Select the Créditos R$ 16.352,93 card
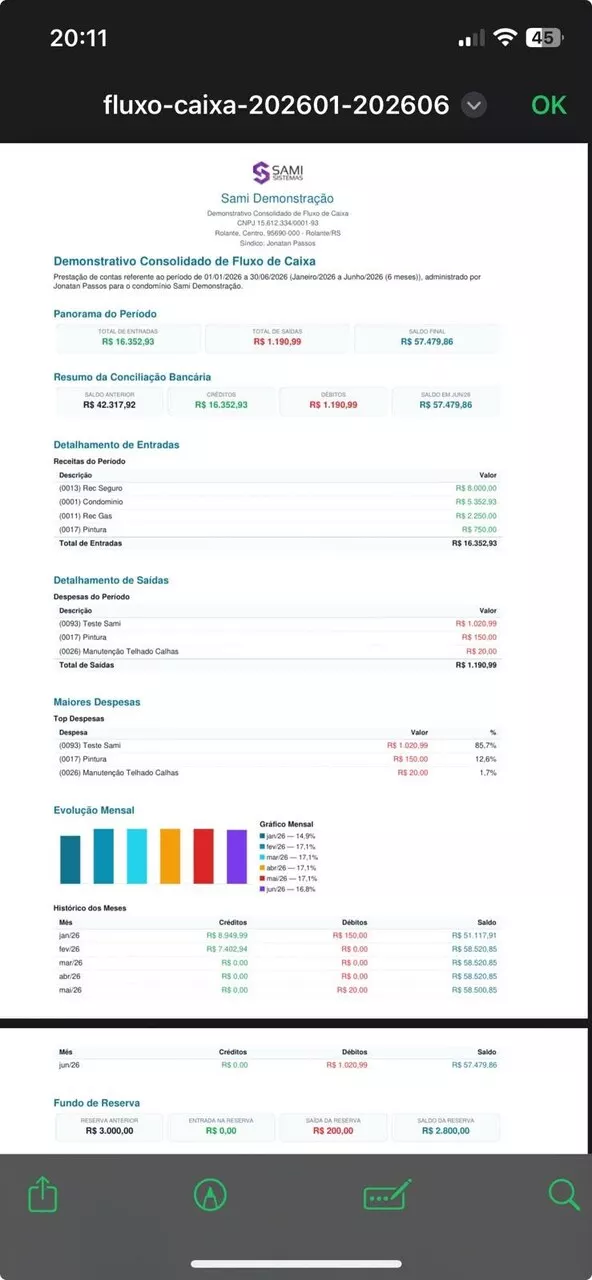The image size is (592, 1280). (x=221, y=402)
